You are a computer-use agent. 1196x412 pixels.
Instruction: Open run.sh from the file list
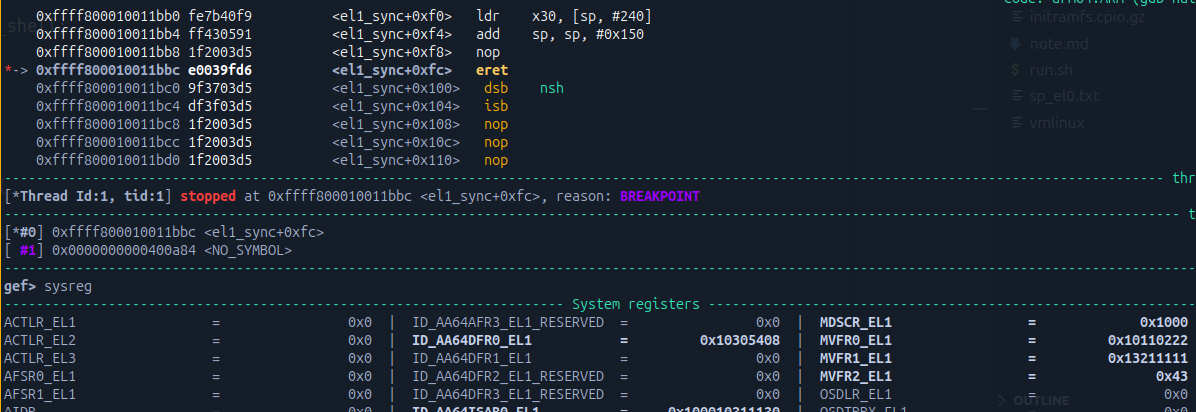(1051, 70)
